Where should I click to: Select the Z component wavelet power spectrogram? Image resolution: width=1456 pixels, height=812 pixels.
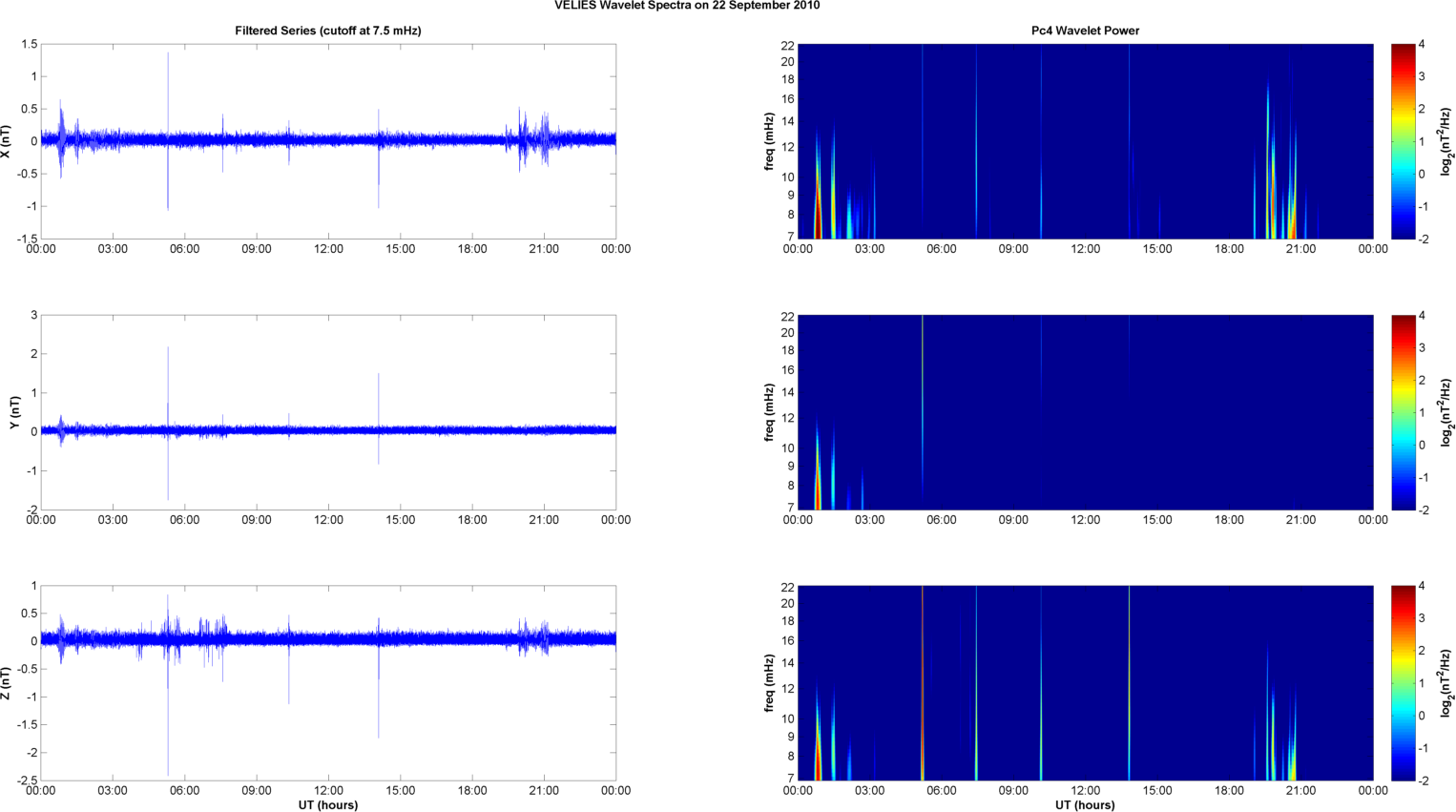coord(1085,683)
